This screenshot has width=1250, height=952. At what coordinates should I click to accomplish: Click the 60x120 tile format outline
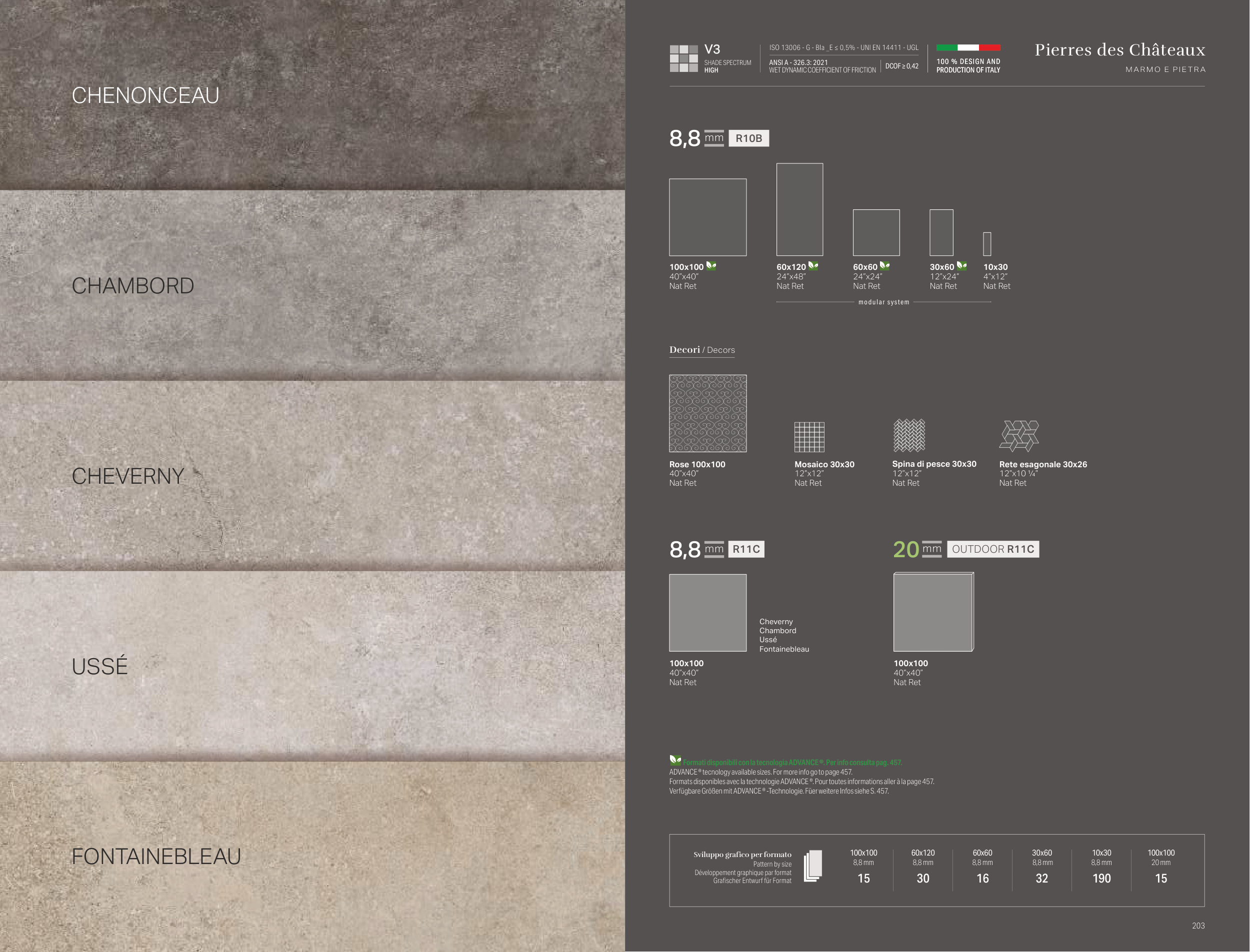coord(799,209)
